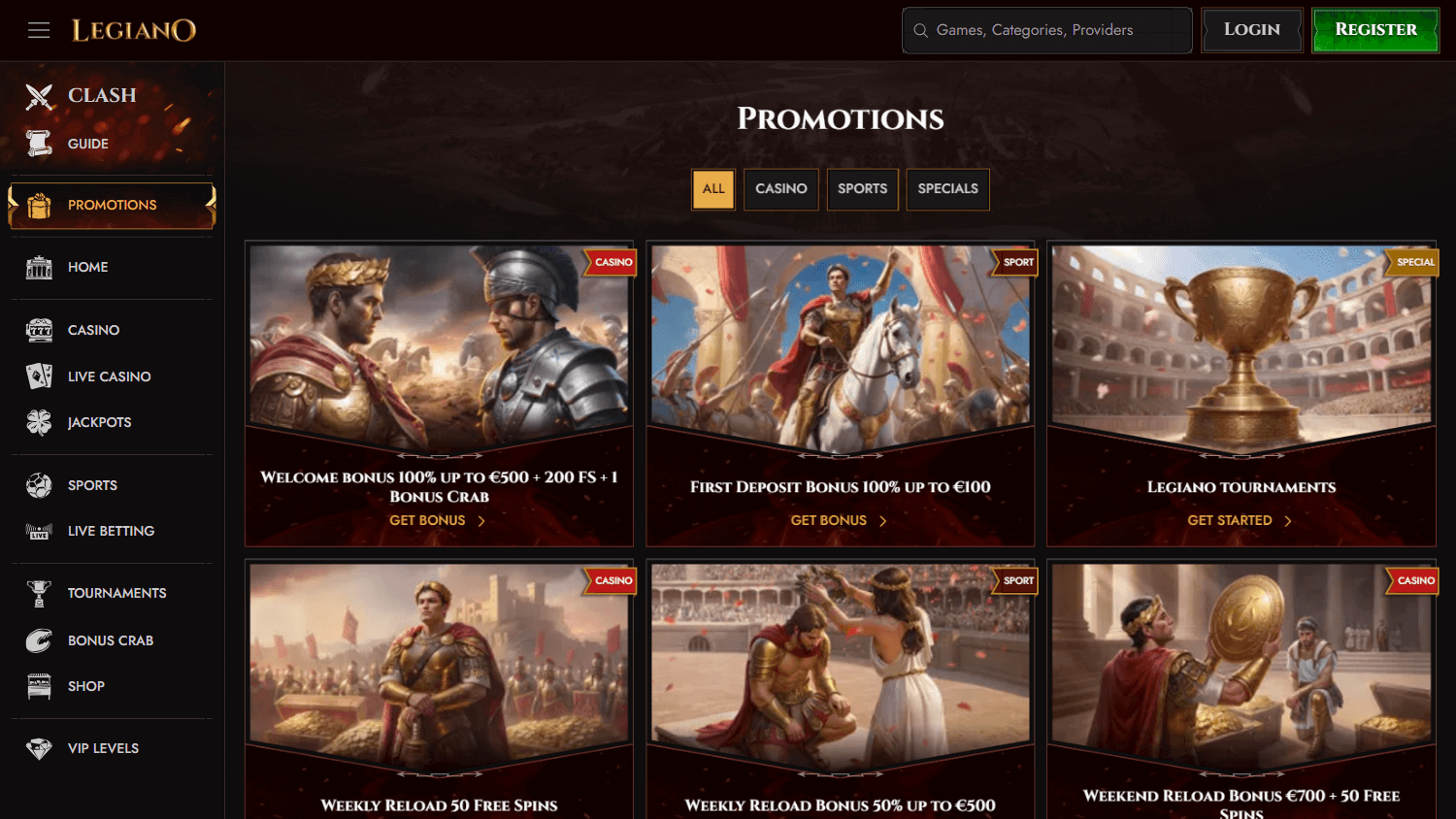Click the VIP Levels diamond icon
The height and width of the screenshot is (819, 1456).
point(39,748)
